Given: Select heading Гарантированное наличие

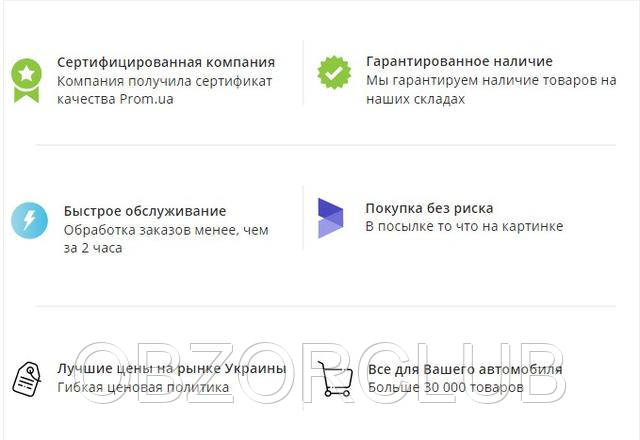Looking at the screenshot, I should tap(459, 62).
